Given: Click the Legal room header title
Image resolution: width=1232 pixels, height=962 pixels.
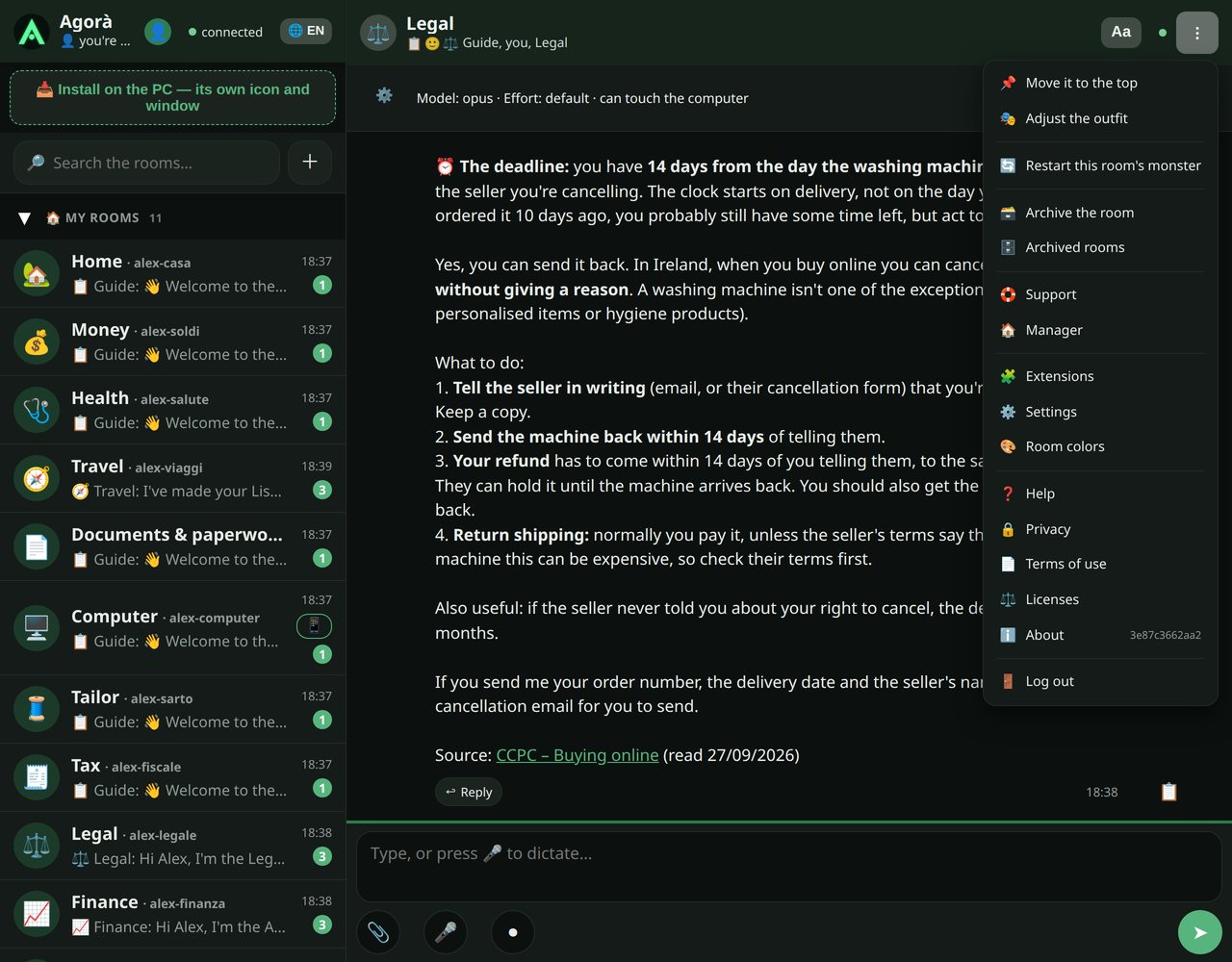Looking at the screenshot, I should (x=430, y=23).
